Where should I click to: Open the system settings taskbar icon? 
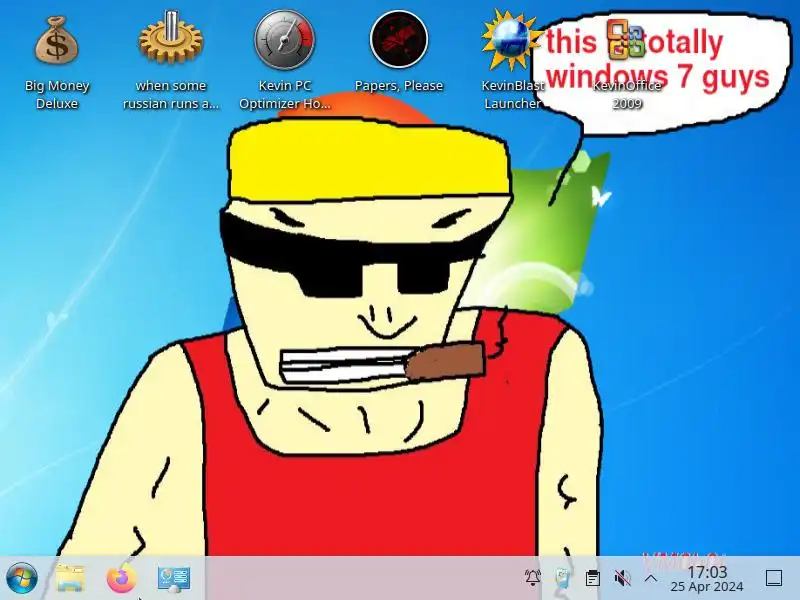174,579
